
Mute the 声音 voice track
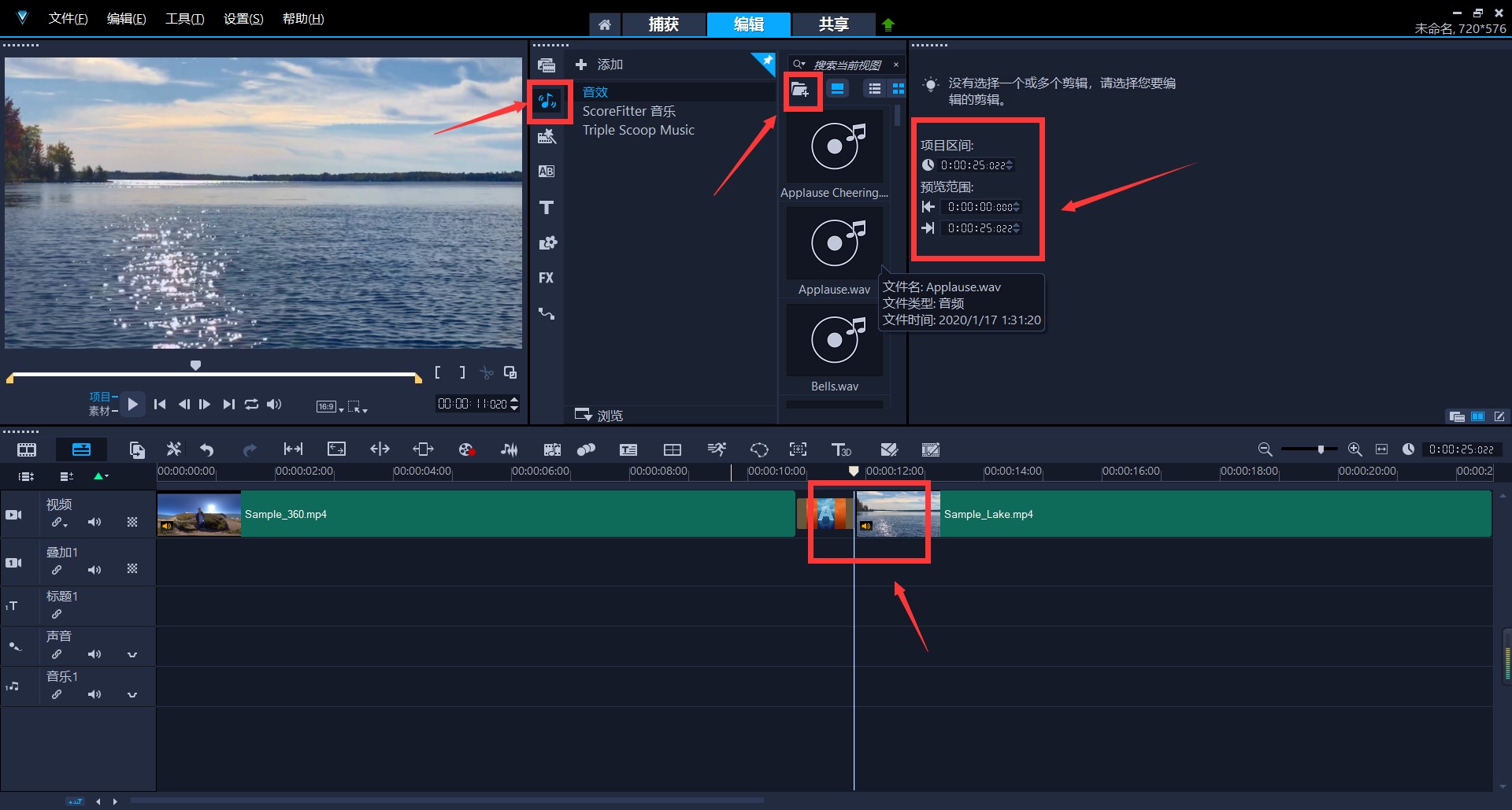tap(94, 654)
